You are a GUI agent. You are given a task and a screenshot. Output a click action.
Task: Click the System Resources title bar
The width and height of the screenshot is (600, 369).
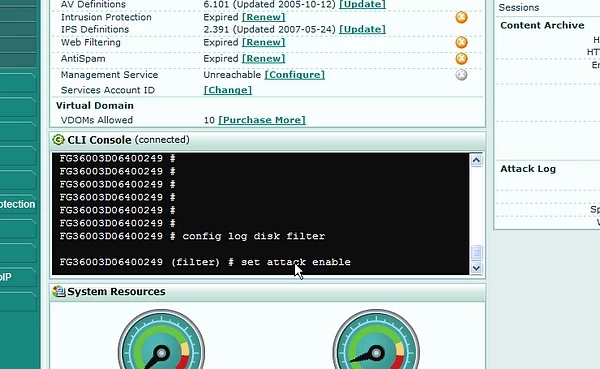pos(268,292)
